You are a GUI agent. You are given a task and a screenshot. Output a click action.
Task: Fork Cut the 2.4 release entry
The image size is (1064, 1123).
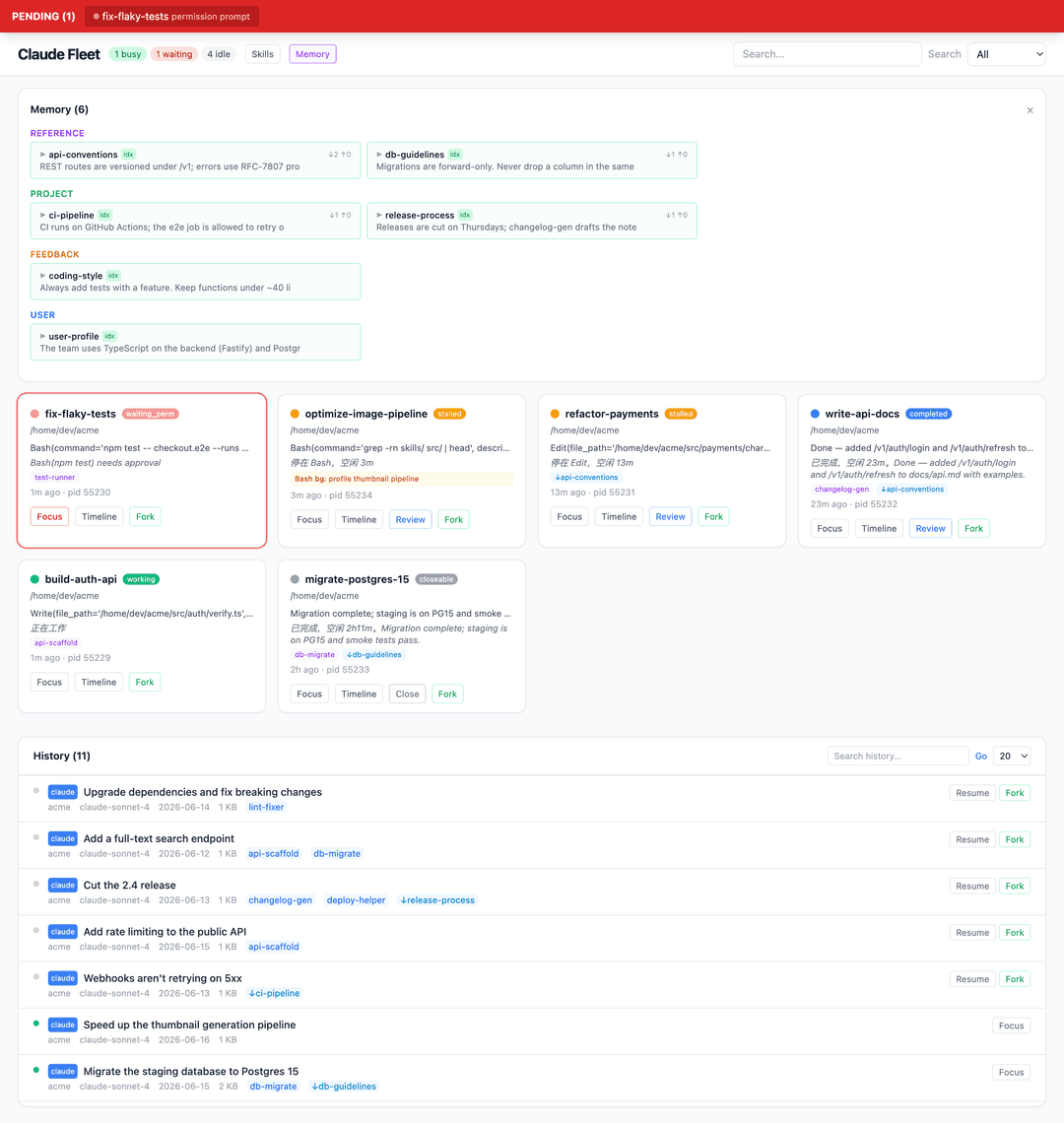tap(1015, 886)
